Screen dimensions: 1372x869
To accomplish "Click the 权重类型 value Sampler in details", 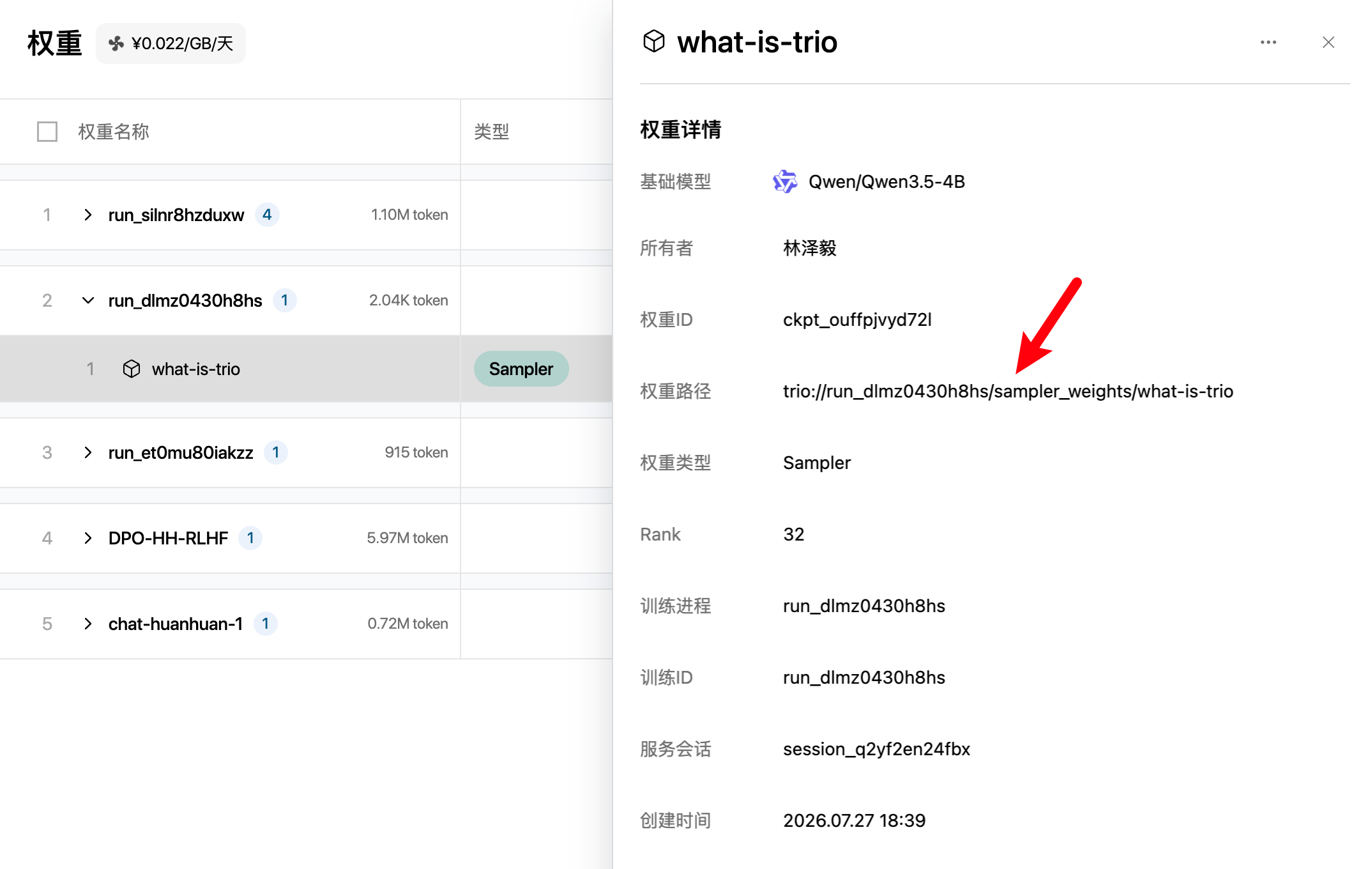I will point(817,463).
